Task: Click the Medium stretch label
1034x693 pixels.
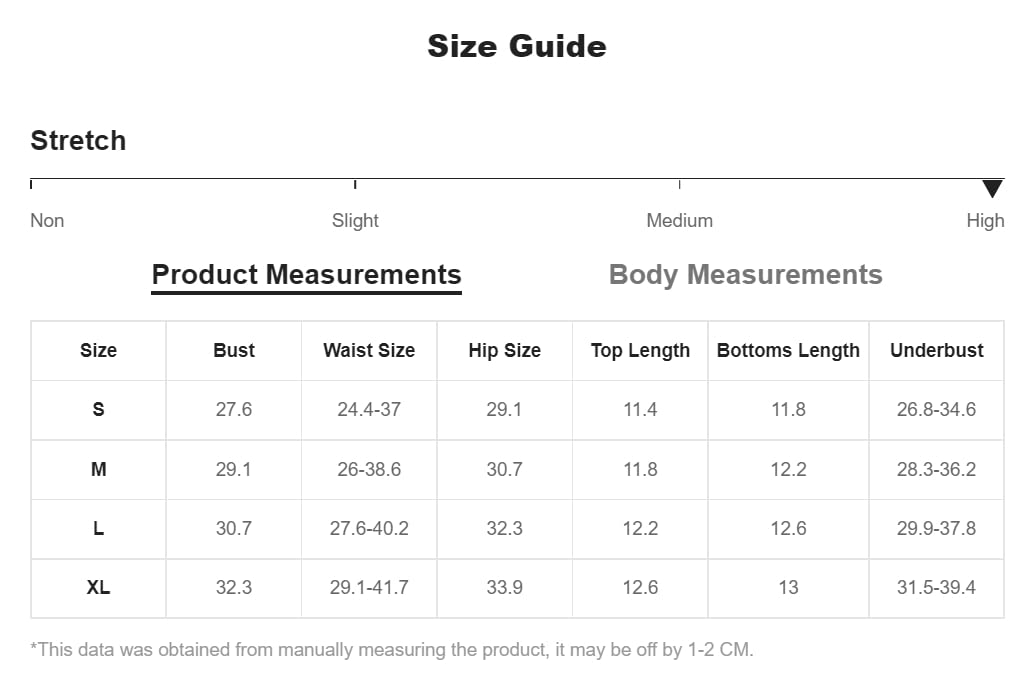Action: (679, 221)
